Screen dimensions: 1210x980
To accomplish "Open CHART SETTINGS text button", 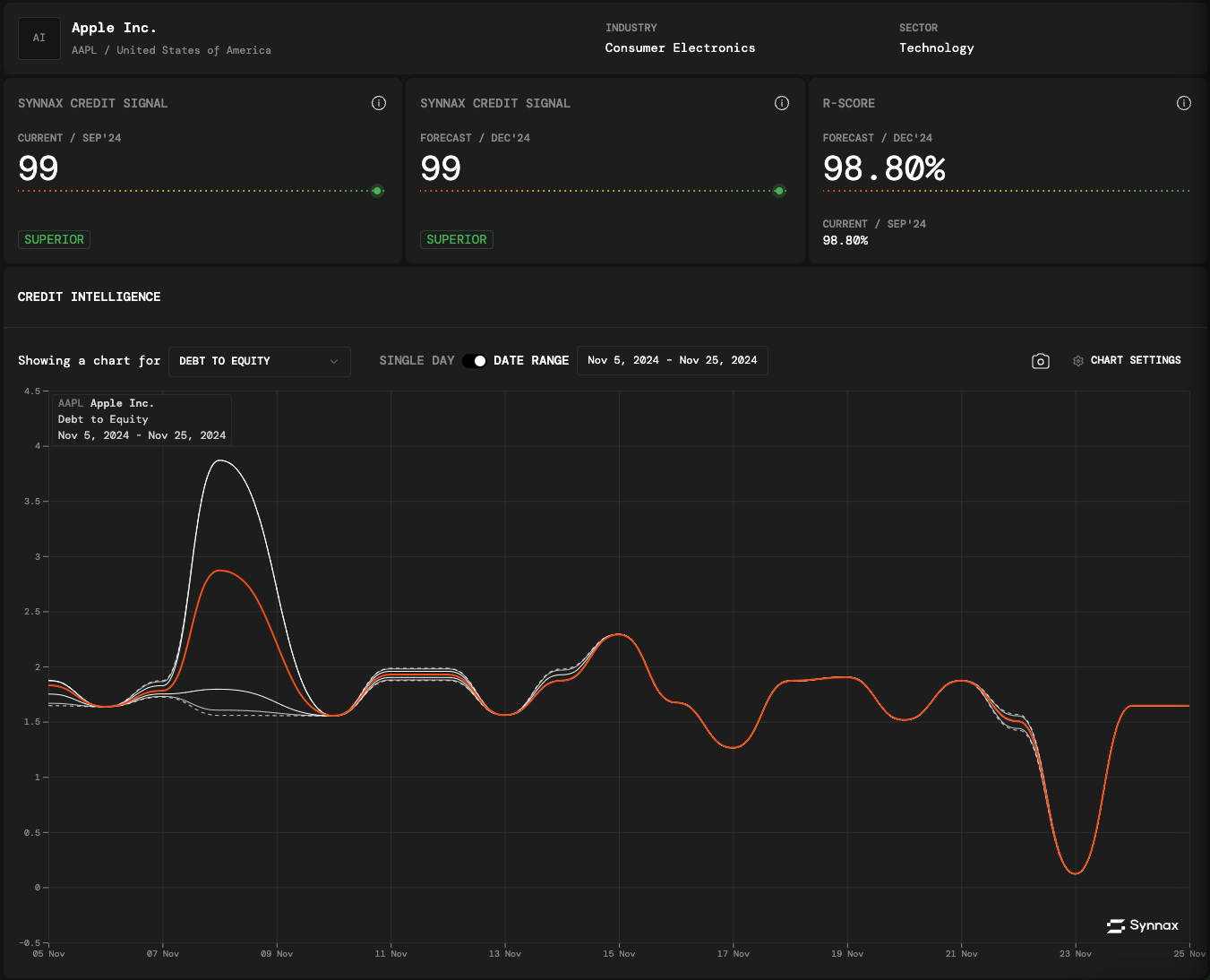I will (x=1136, y=360).
